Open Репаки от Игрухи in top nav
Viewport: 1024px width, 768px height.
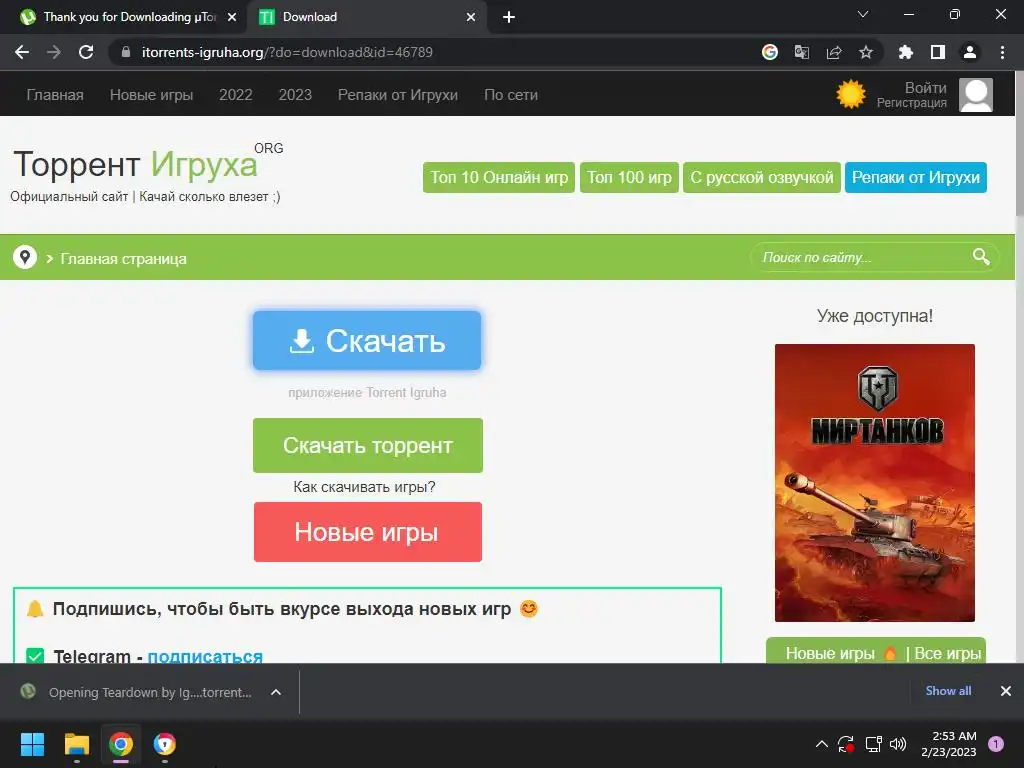click(x=398, y=95)
